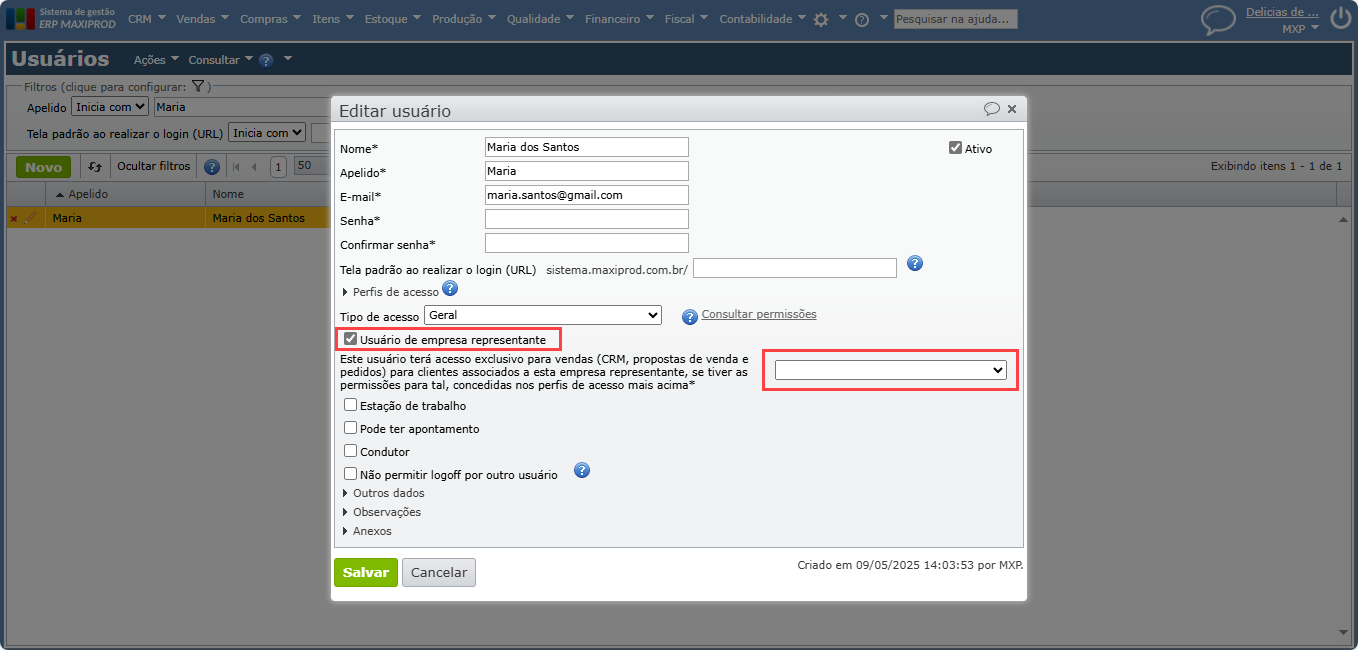The height and width of the screenshot is (650, 1358).
Task: Open dropdown arrow next to top-bar help icon
Action: [x=883, y=18]
